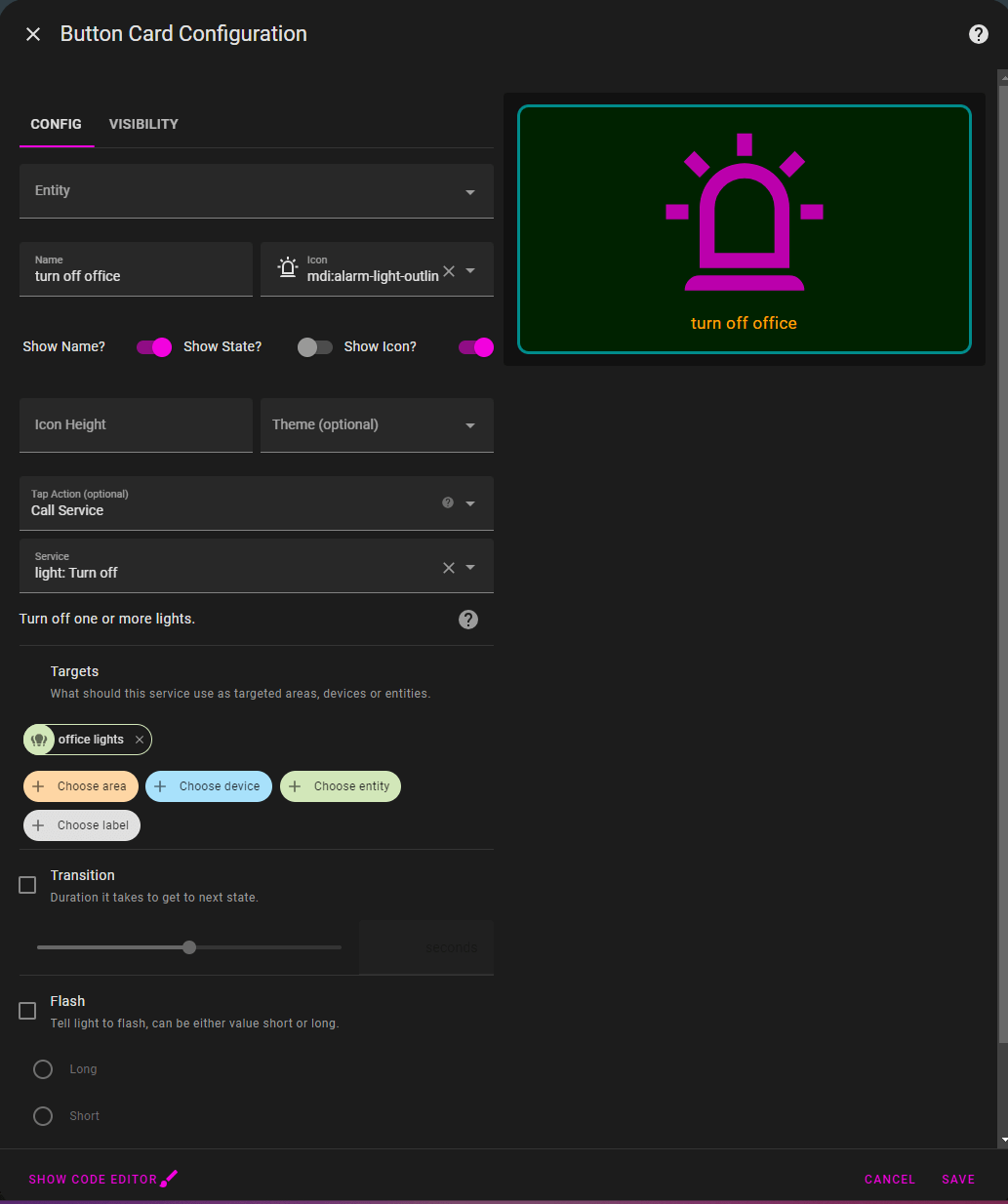Click the transition duration slider handle
The image size is (1008, 1204).
click(x=189, y=947)
